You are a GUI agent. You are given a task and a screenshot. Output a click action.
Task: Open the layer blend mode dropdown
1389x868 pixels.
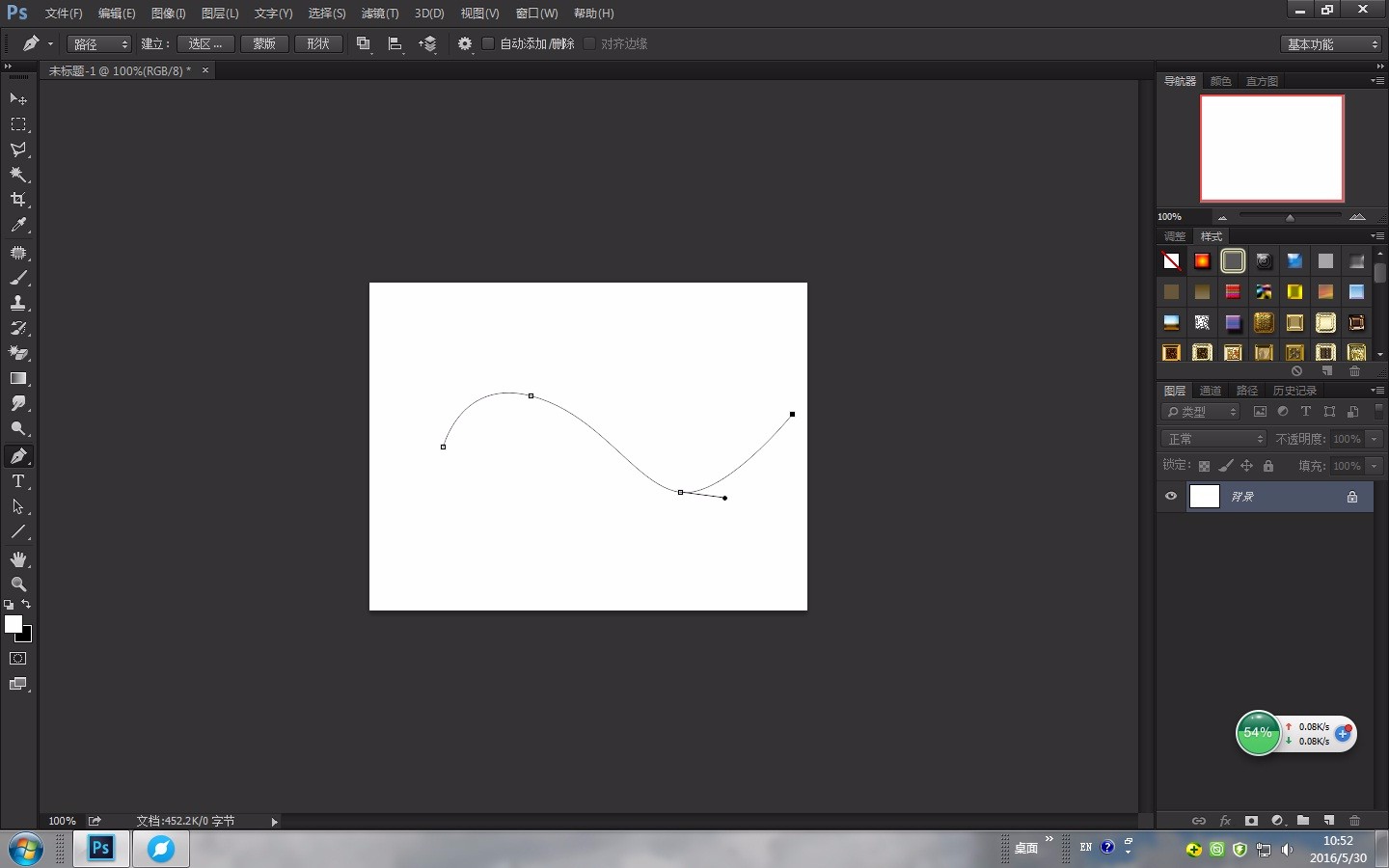[x=1213, y=439]
